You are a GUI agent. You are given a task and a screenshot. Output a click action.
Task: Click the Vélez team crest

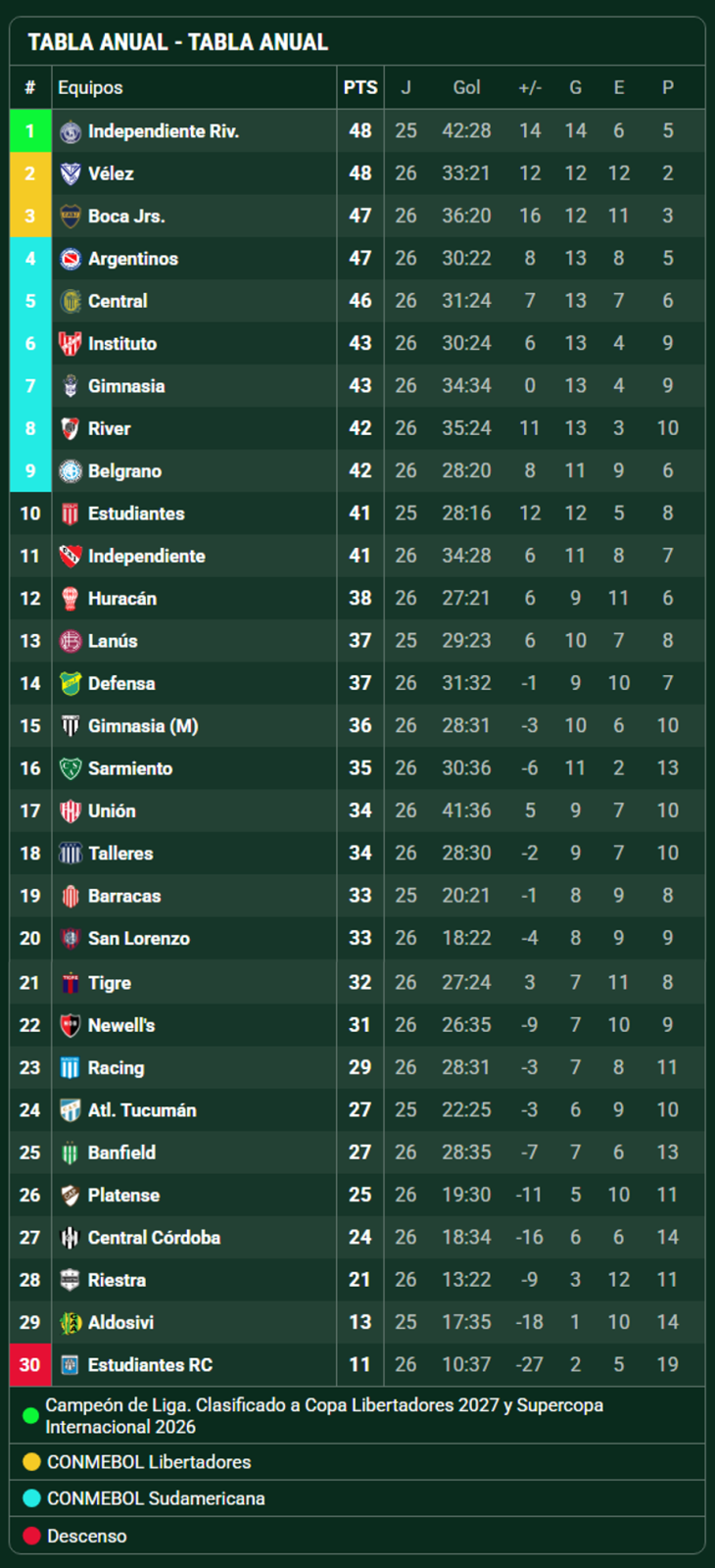(x=71, y=173)
